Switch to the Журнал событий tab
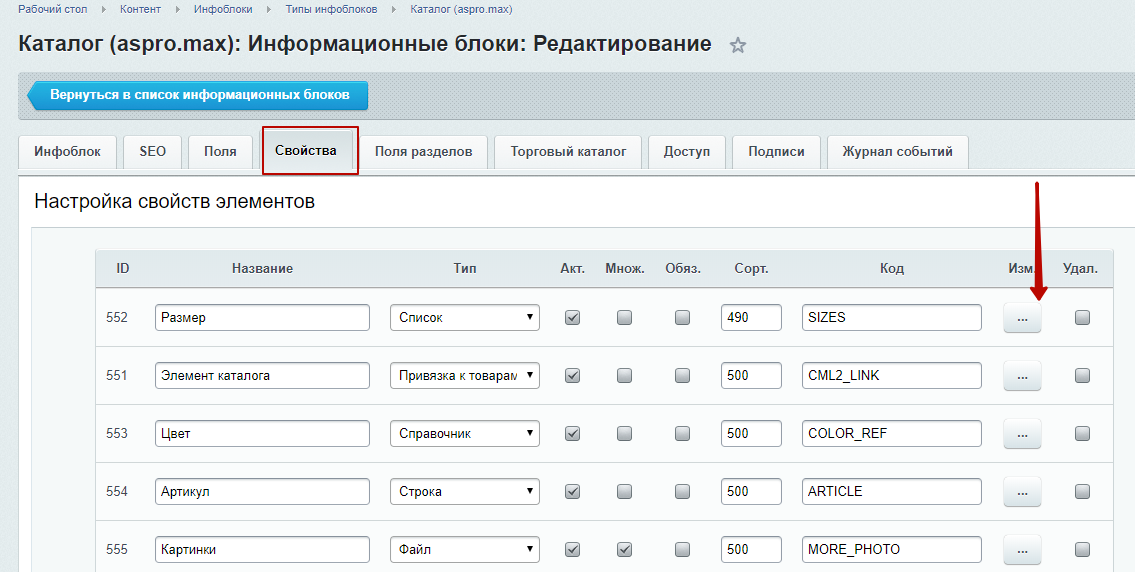The image size is (1135, 572). [898, 152]
